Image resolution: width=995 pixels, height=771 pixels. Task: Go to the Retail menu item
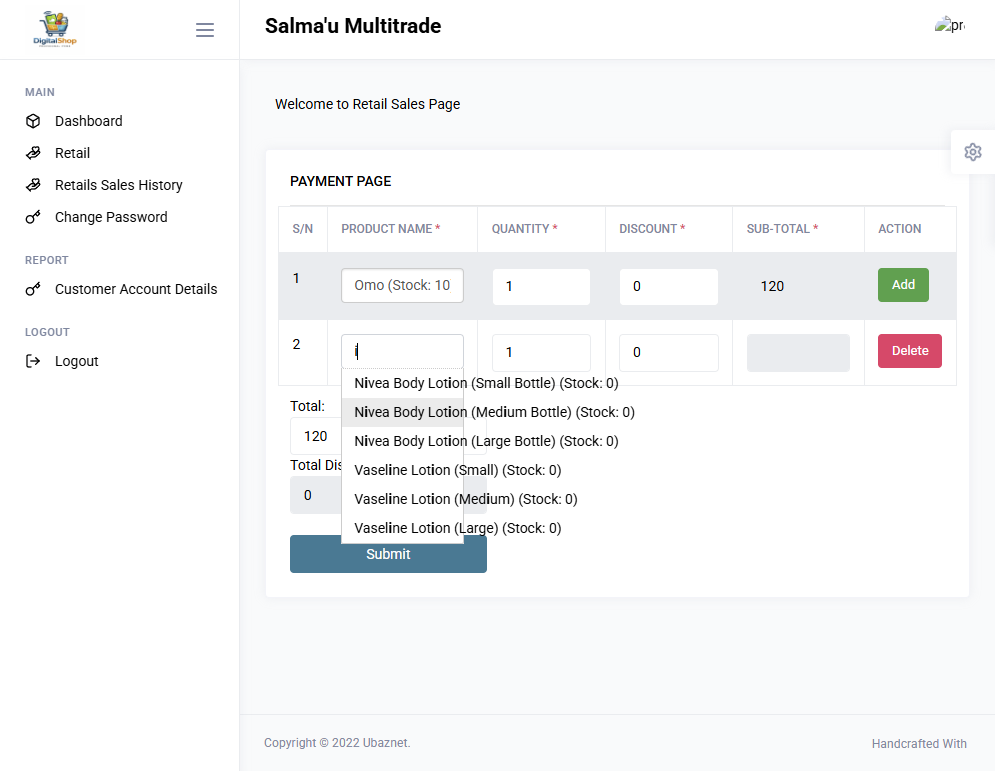pyautogui.click(x=72, y=153)
